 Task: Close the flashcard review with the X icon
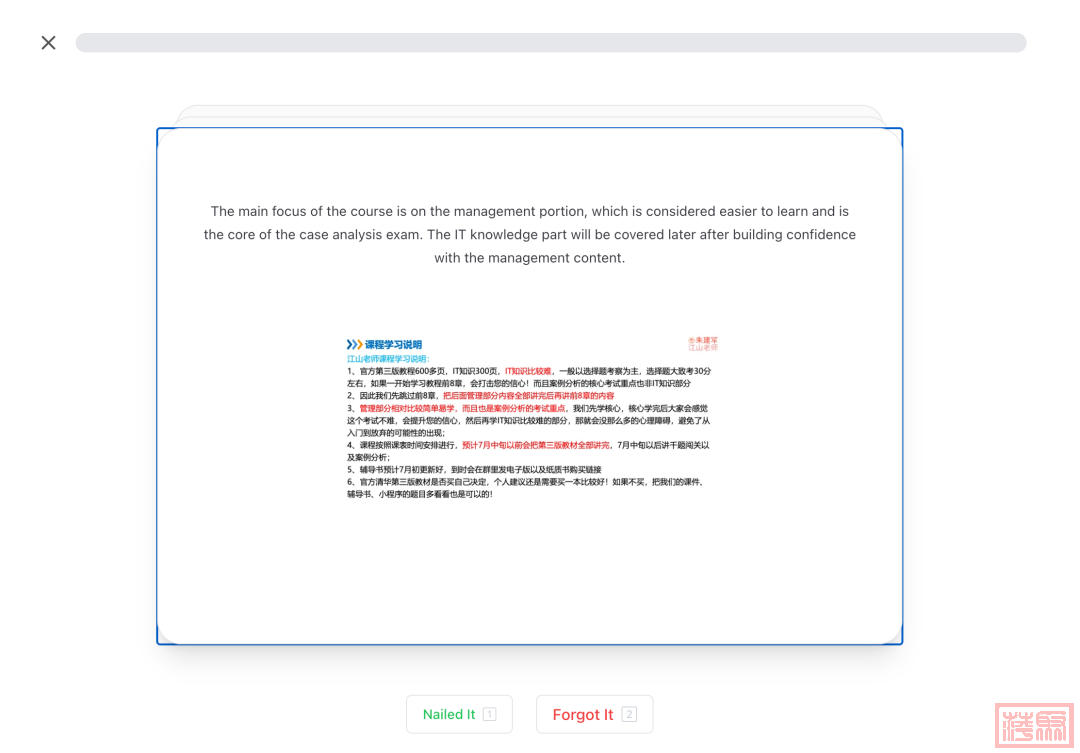[48, 42]
